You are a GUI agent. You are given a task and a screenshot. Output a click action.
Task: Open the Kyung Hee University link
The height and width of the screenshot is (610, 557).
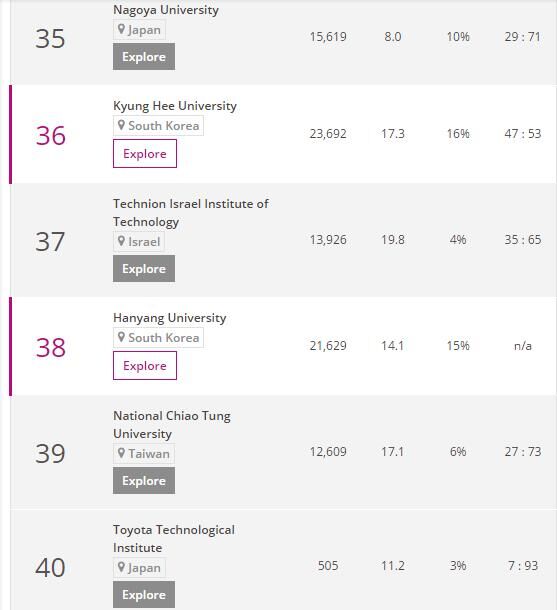coord(175,106)
